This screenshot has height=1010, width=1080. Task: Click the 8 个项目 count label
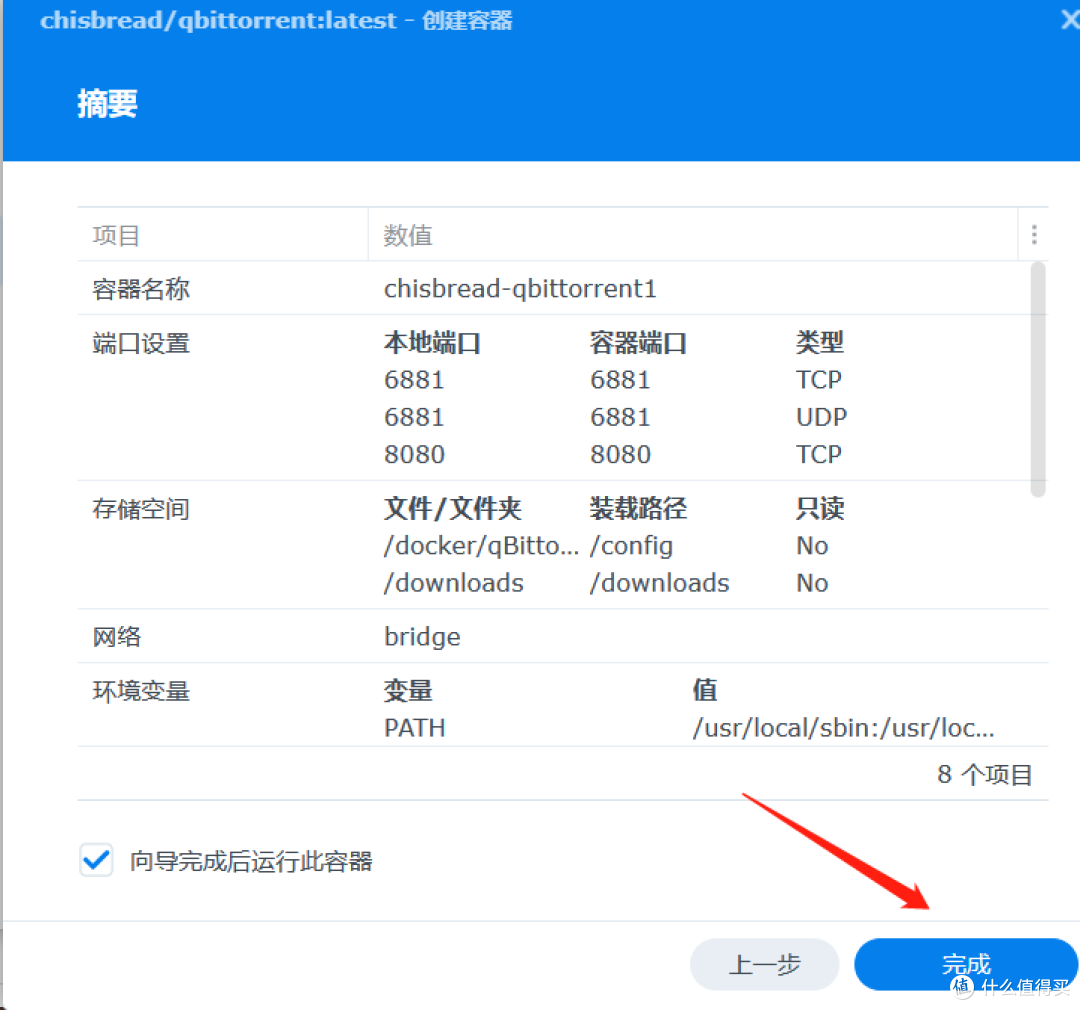click(984, 773)
